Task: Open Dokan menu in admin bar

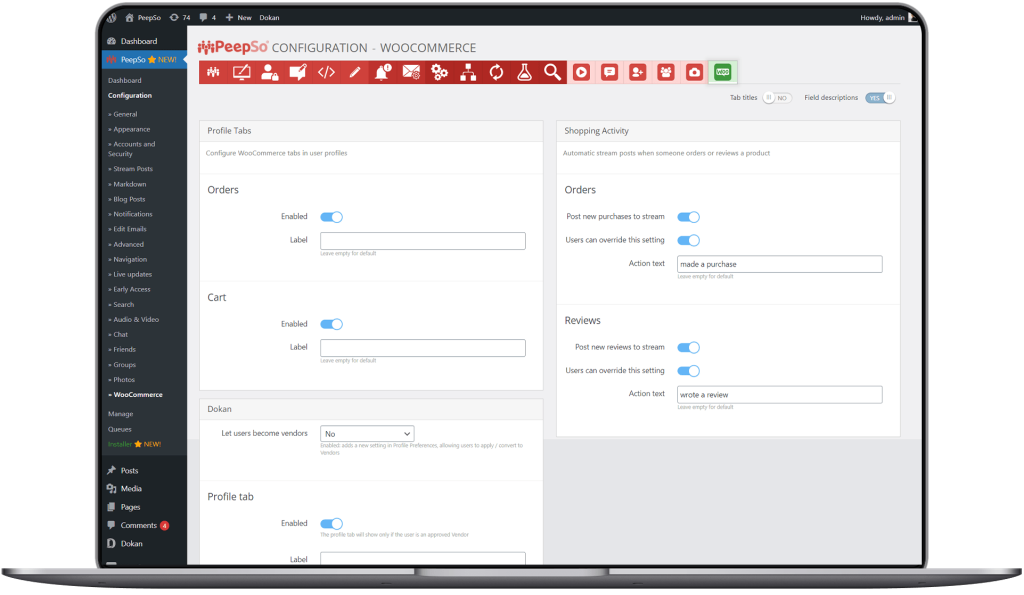Action: coord(269,18)
